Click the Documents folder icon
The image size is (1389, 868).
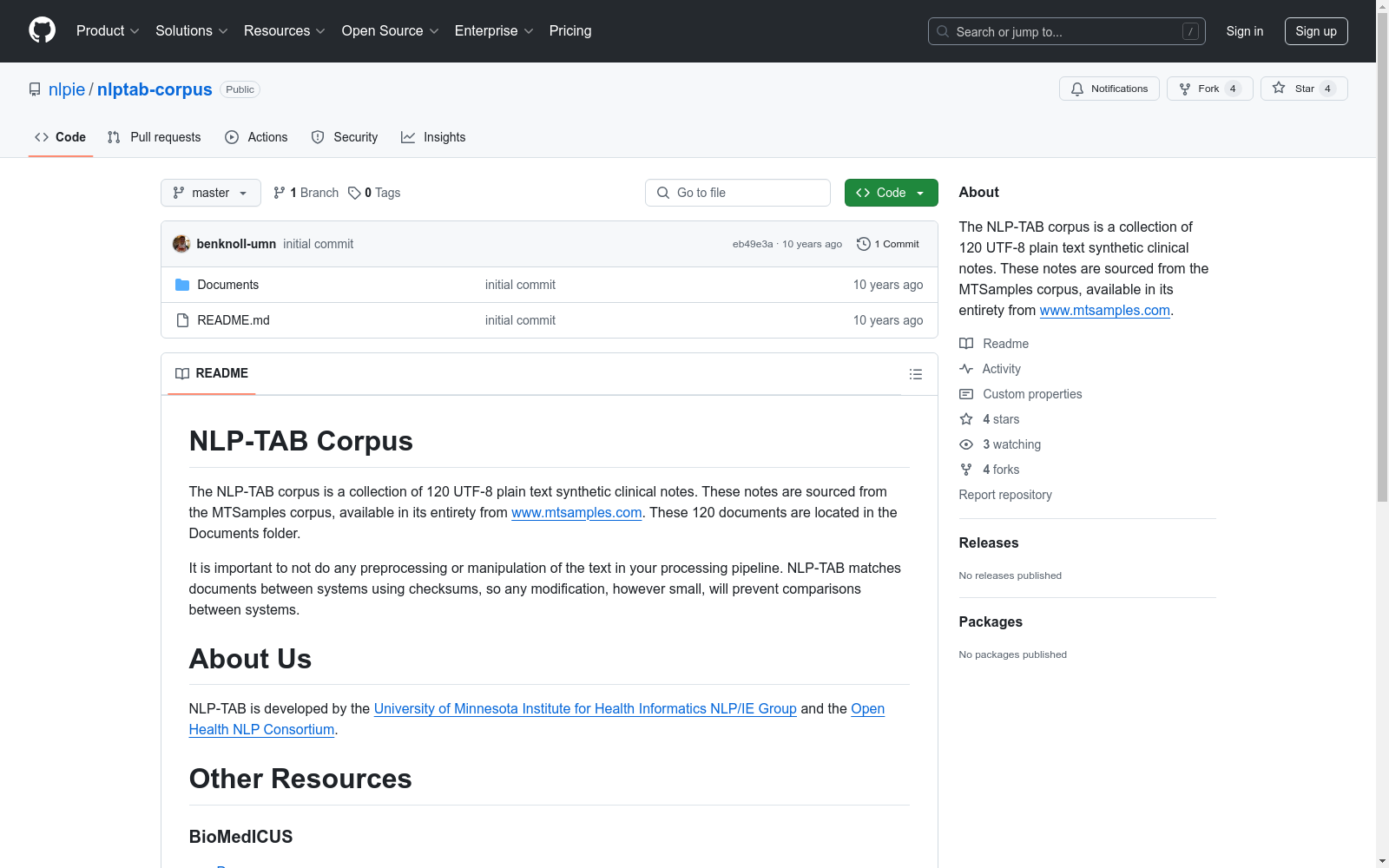[x=182, y=285]
